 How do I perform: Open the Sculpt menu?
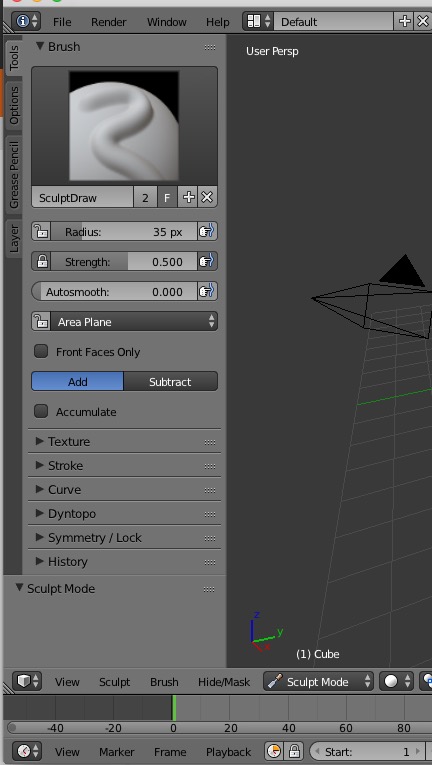114,682
